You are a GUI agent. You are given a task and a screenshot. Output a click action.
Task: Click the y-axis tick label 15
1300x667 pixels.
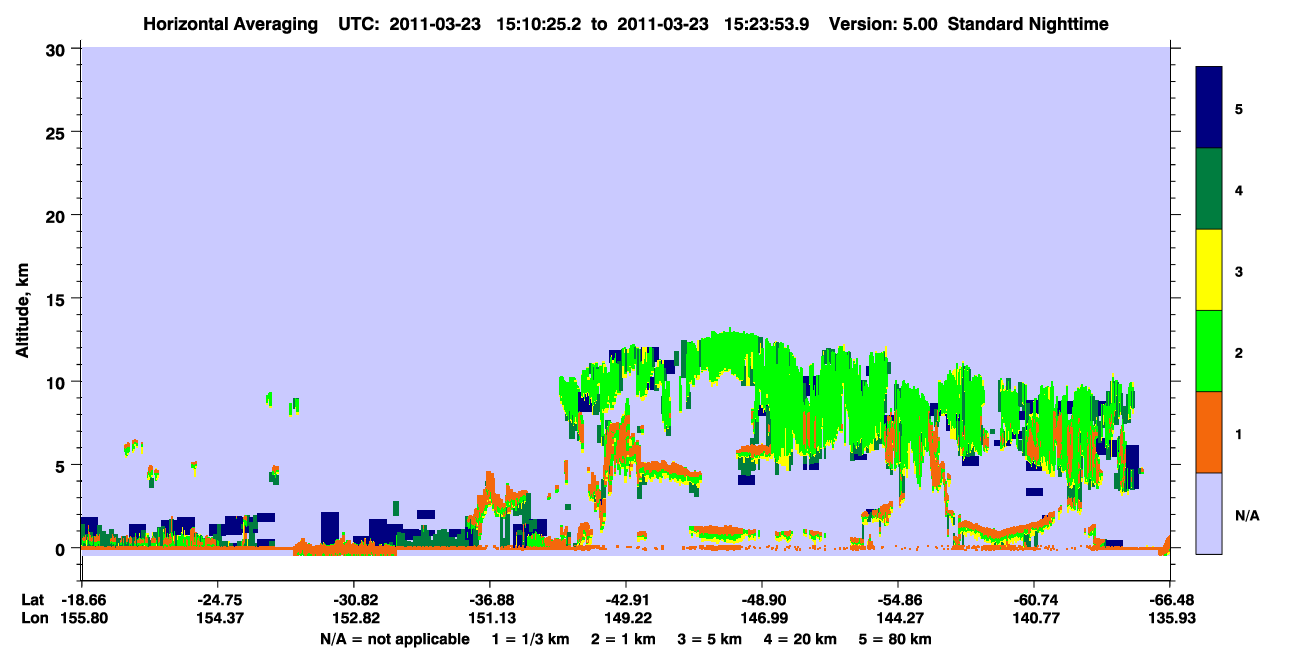58,299
